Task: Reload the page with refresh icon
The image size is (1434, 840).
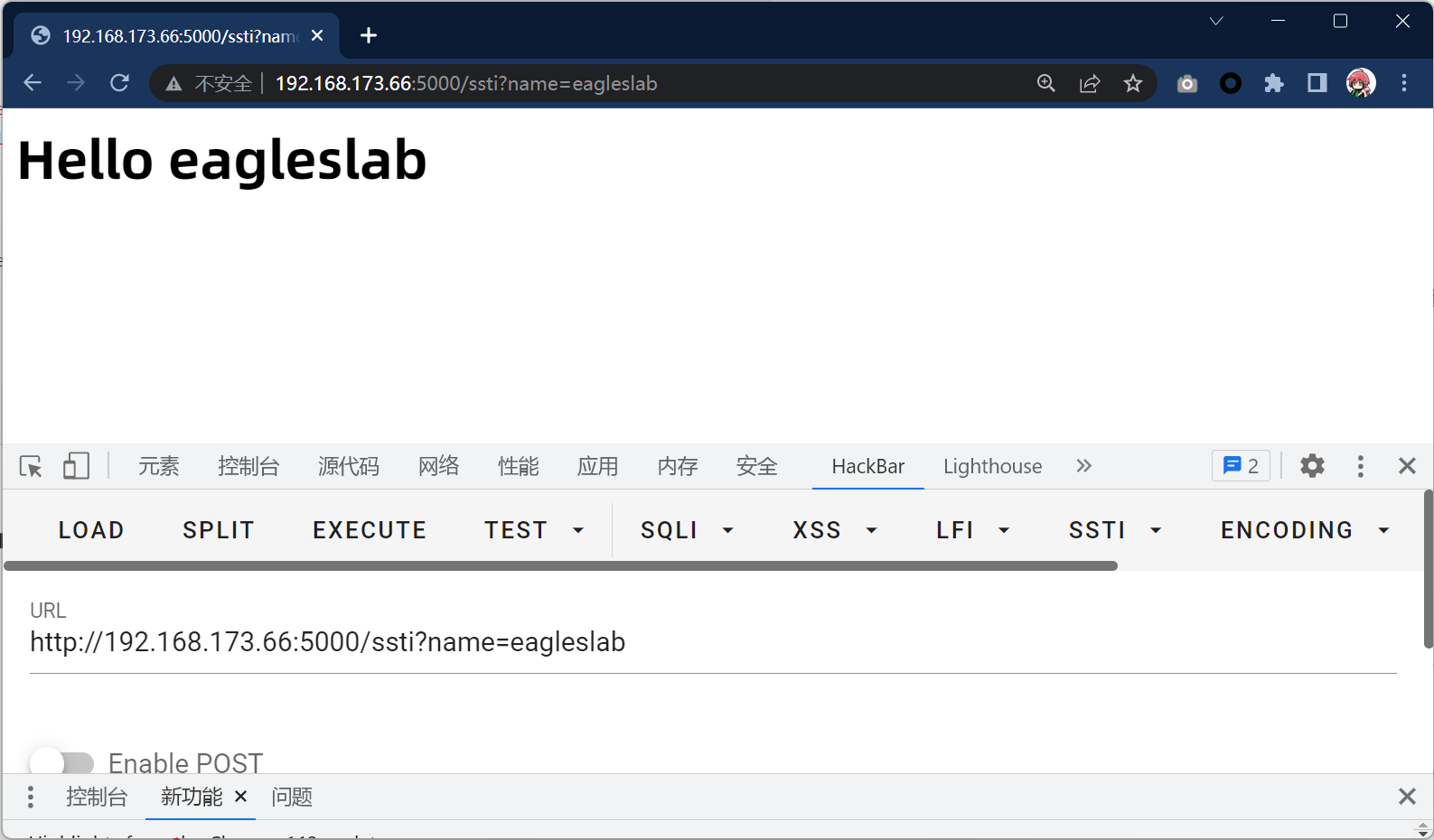Action: (119, 84)
